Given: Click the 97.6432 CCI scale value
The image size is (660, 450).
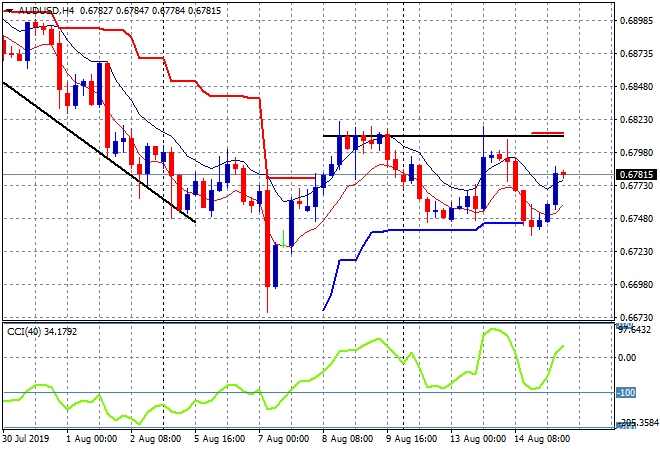Looking at the screenshot, I should pyautogui.click(x=634, y=329).
